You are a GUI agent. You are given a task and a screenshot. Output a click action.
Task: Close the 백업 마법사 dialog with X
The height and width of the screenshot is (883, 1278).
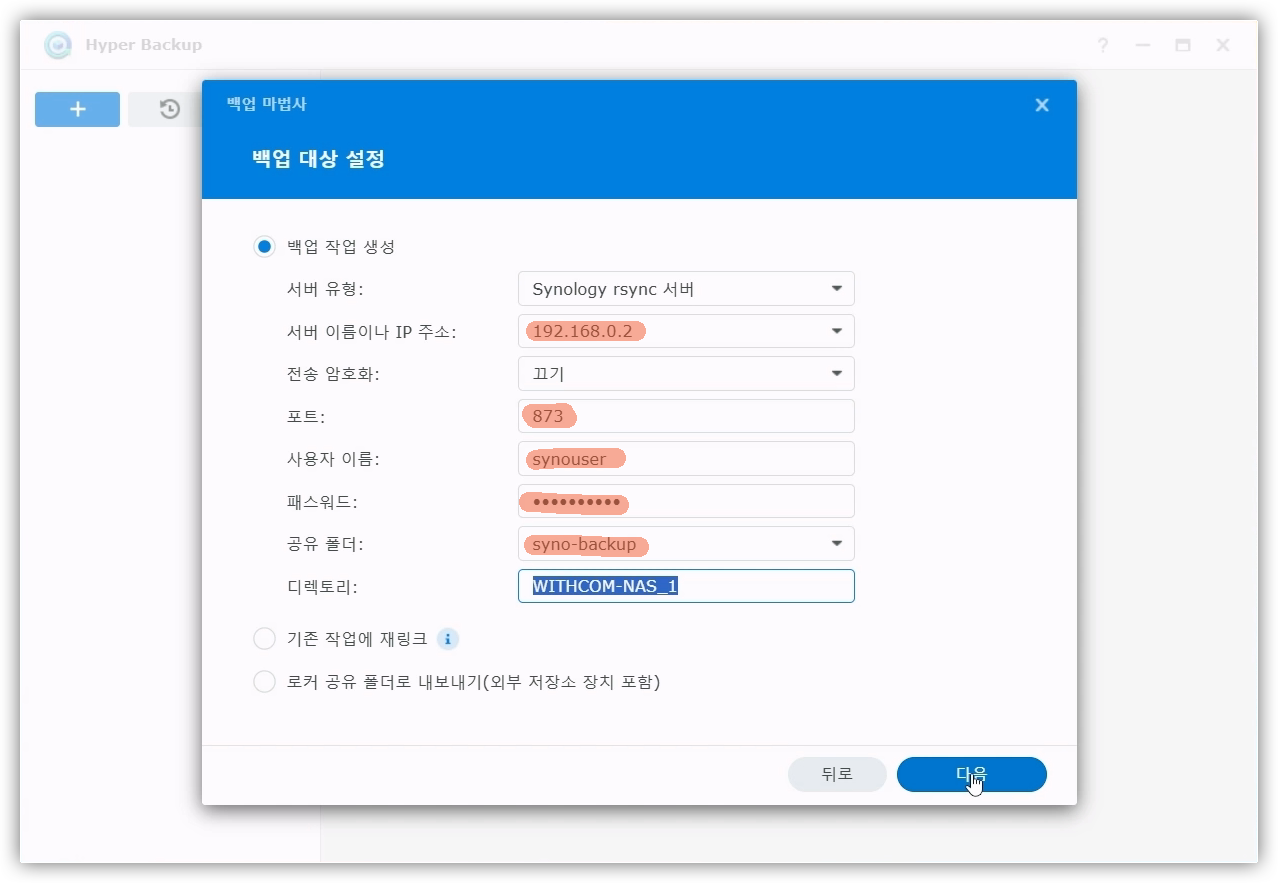(x=1042, y=105)
